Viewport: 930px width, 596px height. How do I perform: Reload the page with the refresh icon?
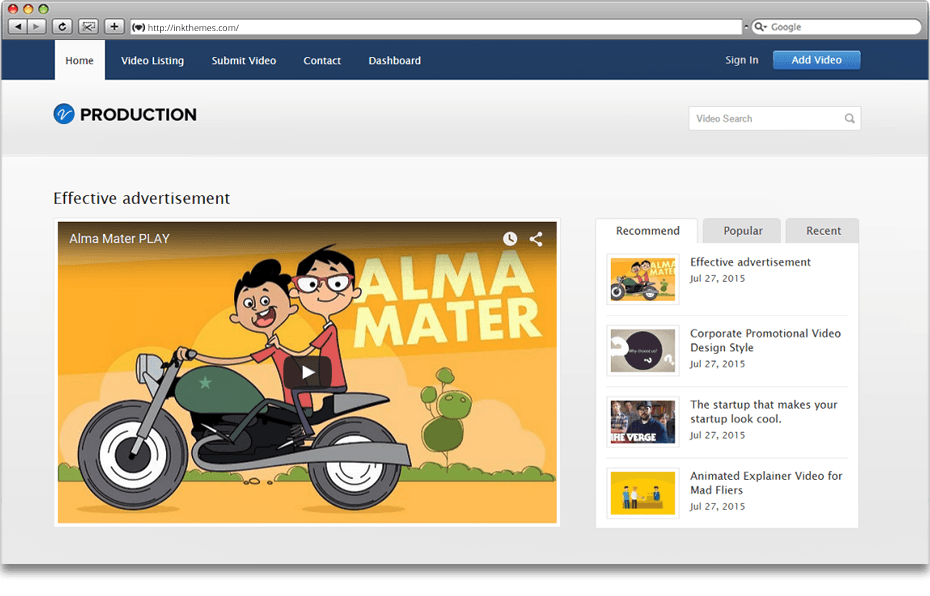[x=62, y=27]
